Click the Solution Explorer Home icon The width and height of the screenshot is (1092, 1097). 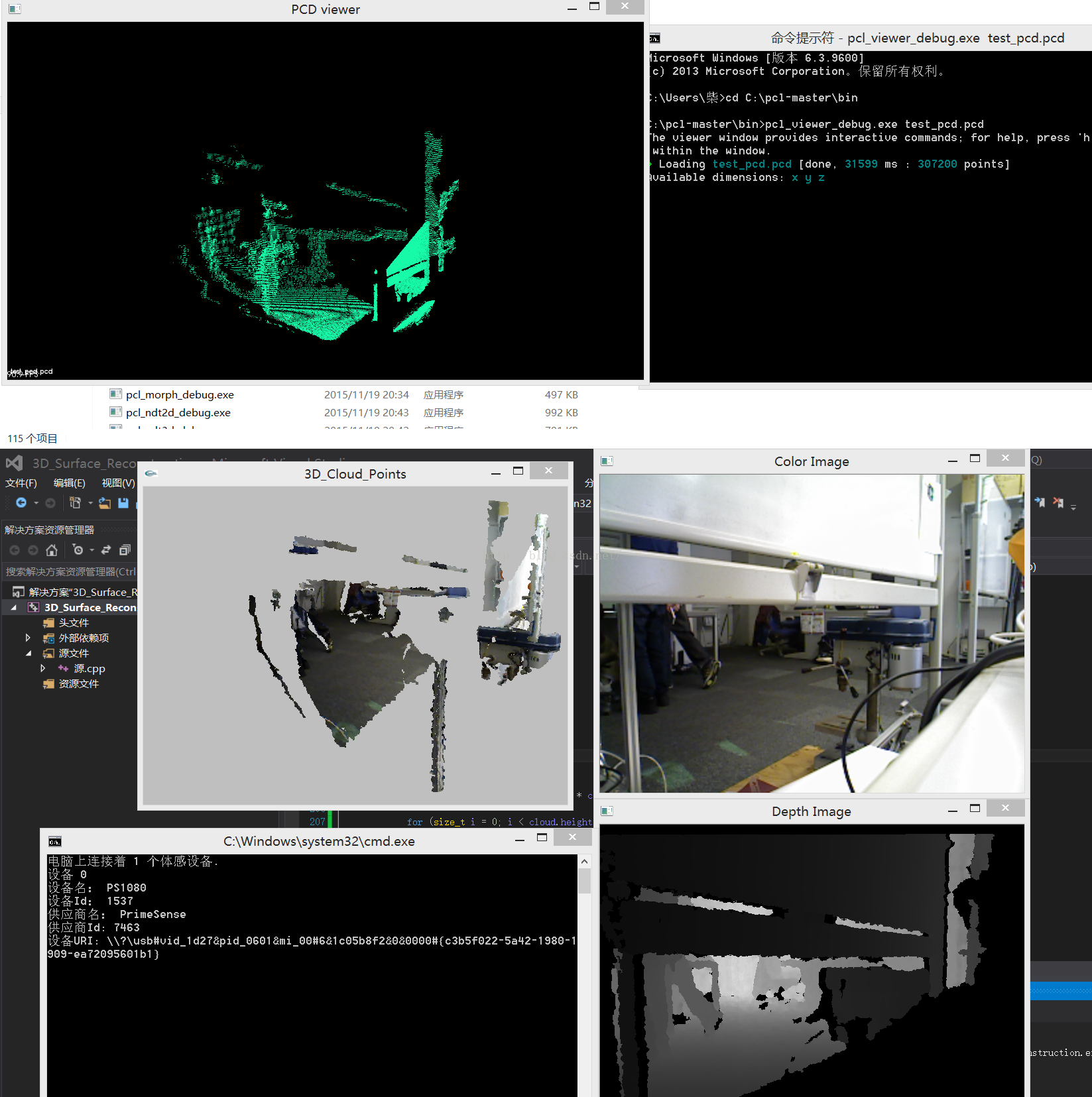pyautogui.click(x=52, y=550)
